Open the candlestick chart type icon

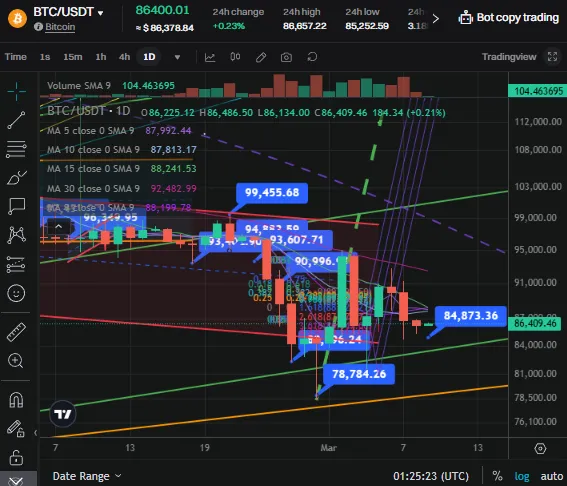[x=235, y=57]
